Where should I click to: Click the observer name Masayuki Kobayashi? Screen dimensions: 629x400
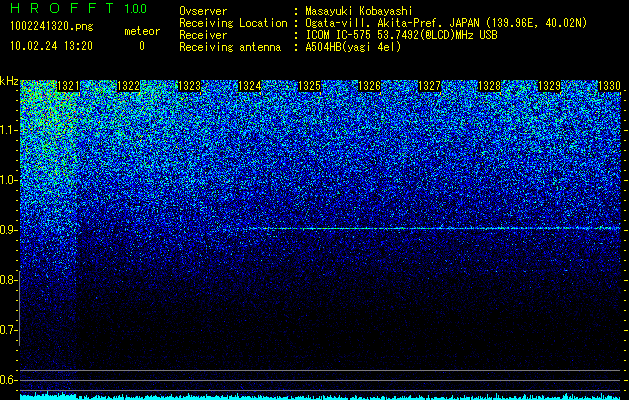tap(359, 11)
